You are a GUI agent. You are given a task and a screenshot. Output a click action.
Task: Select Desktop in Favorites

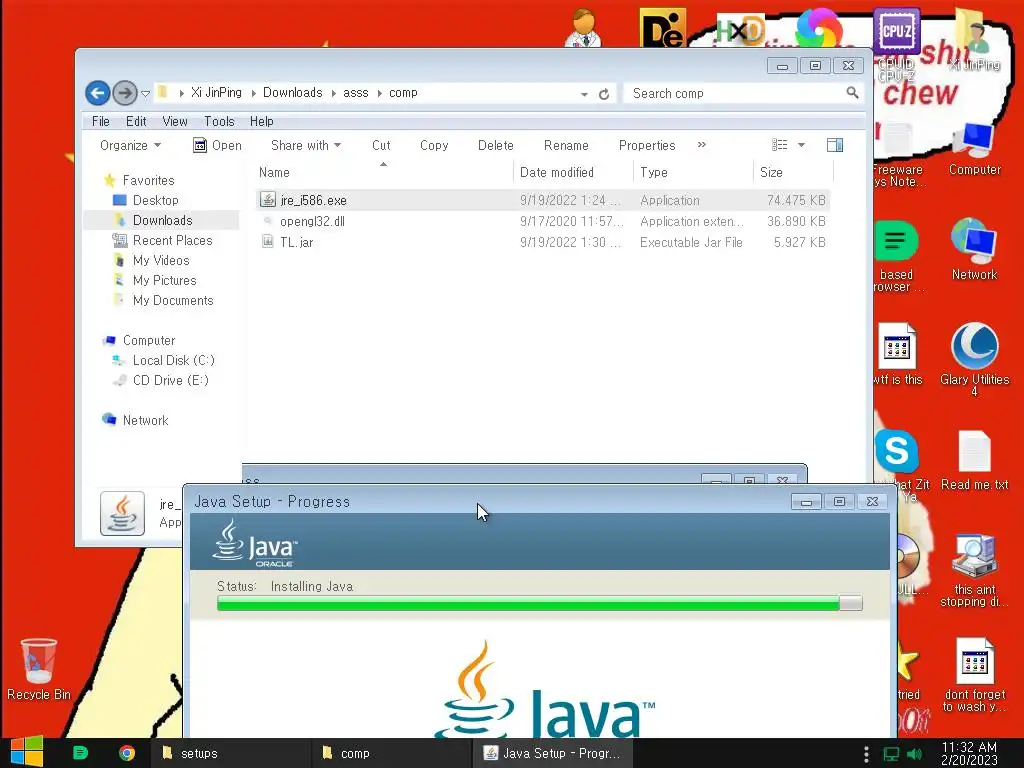coord(155,200)
